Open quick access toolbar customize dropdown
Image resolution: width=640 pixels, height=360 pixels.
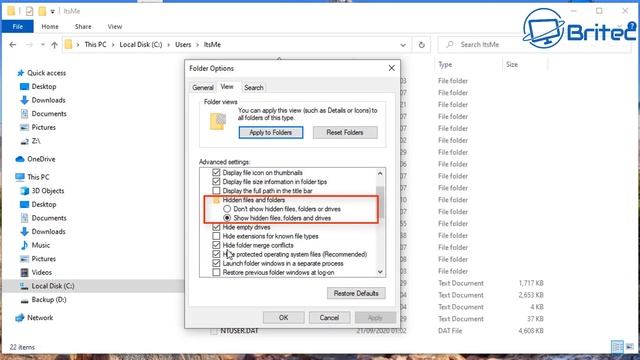point(53,11)
